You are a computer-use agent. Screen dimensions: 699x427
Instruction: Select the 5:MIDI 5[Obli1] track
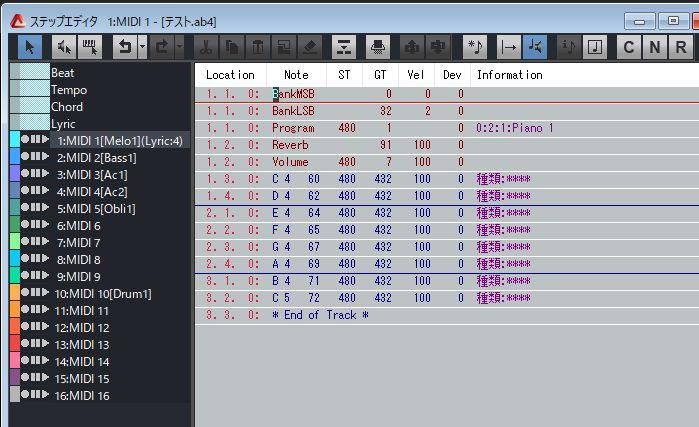click(96, 209)
